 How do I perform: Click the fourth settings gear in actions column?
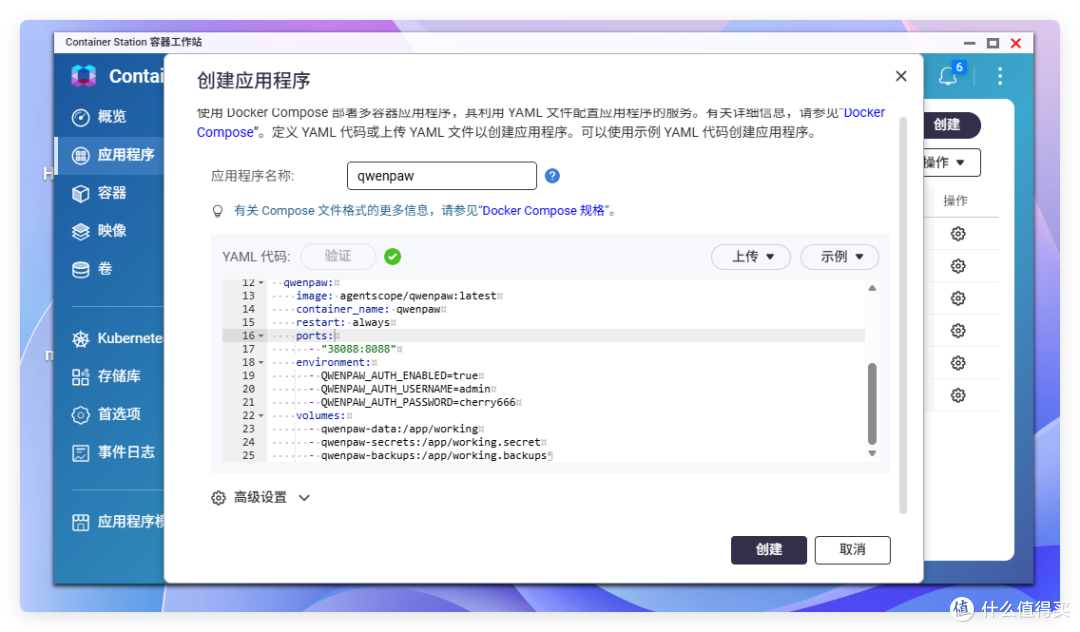tap(957, 331)
